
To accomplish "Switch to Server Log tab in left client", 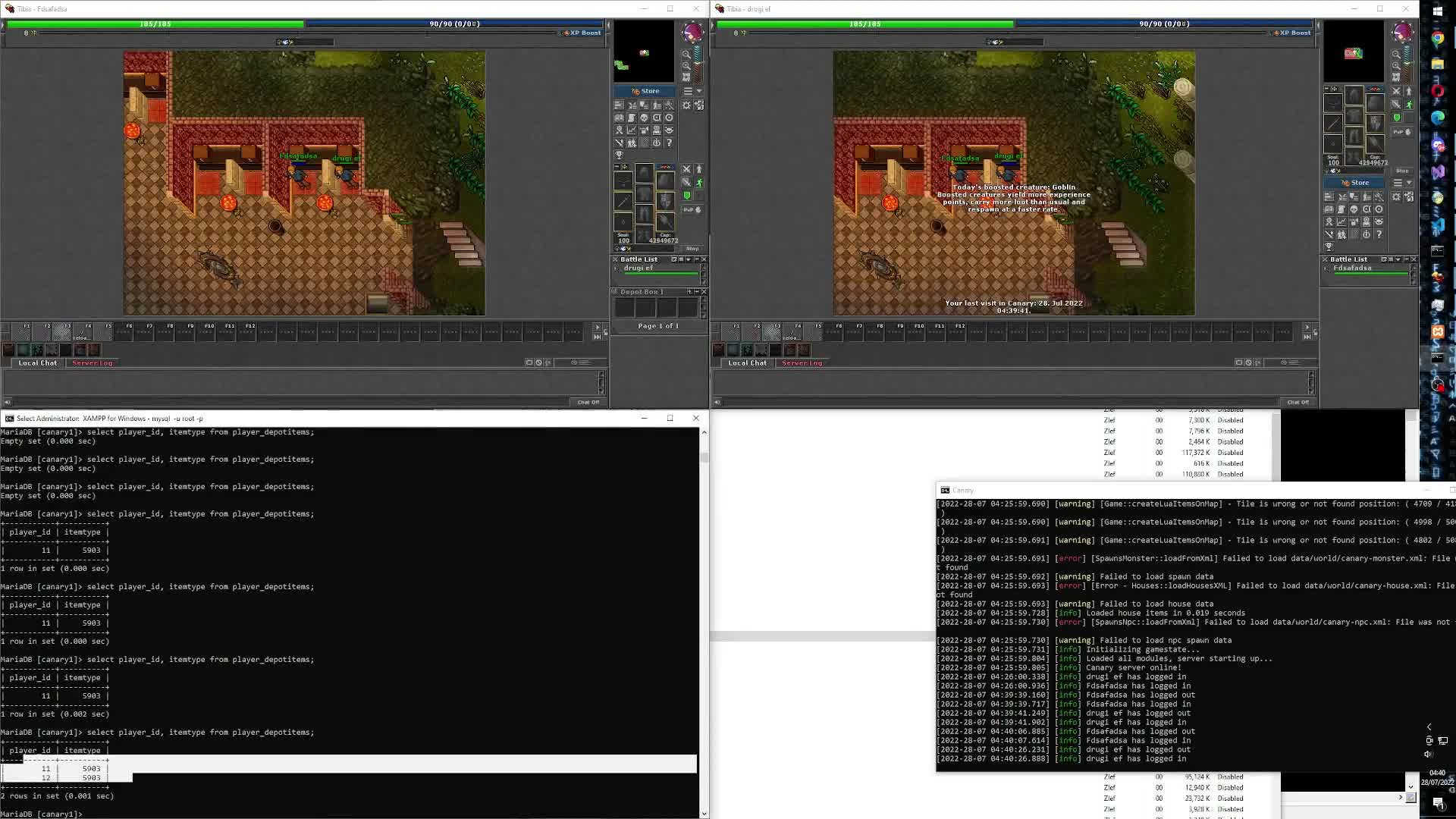I will point(92,363).
